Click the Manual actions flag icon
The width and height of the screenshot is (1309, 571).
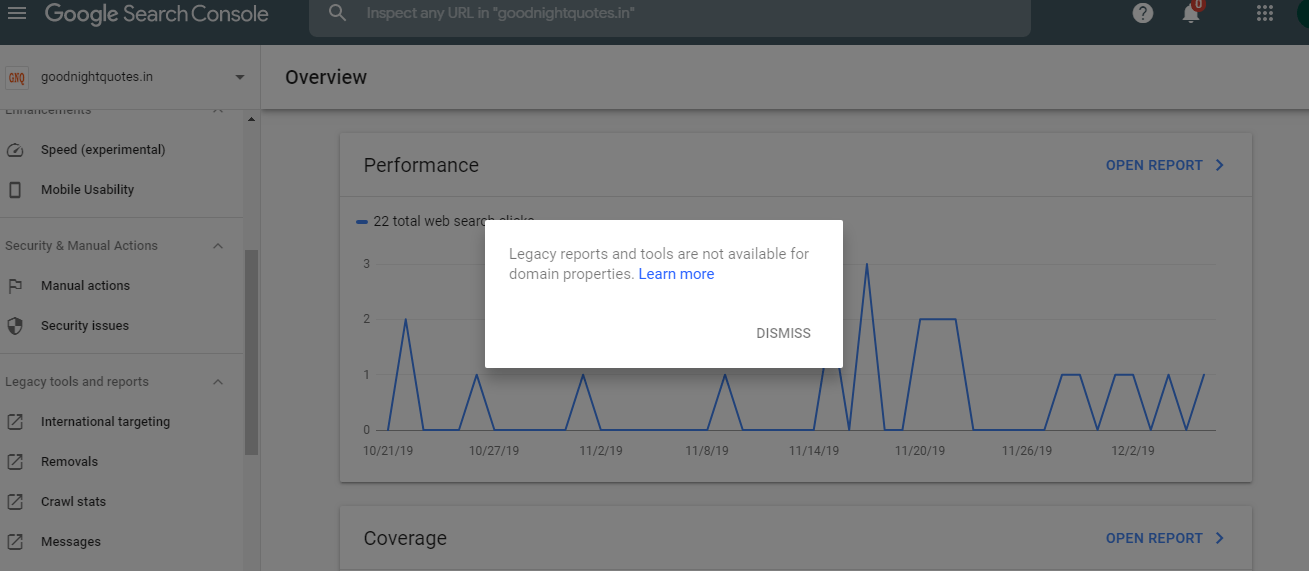click(15, 286)
